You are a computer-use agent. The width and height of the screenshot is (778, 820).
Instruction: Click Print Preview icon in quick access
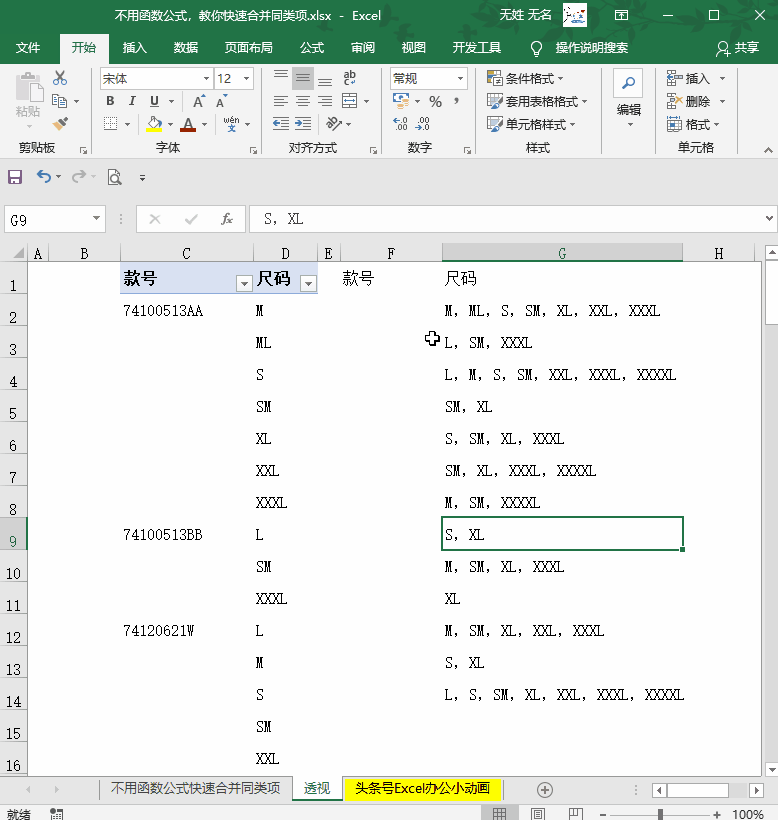pos(114,177)
